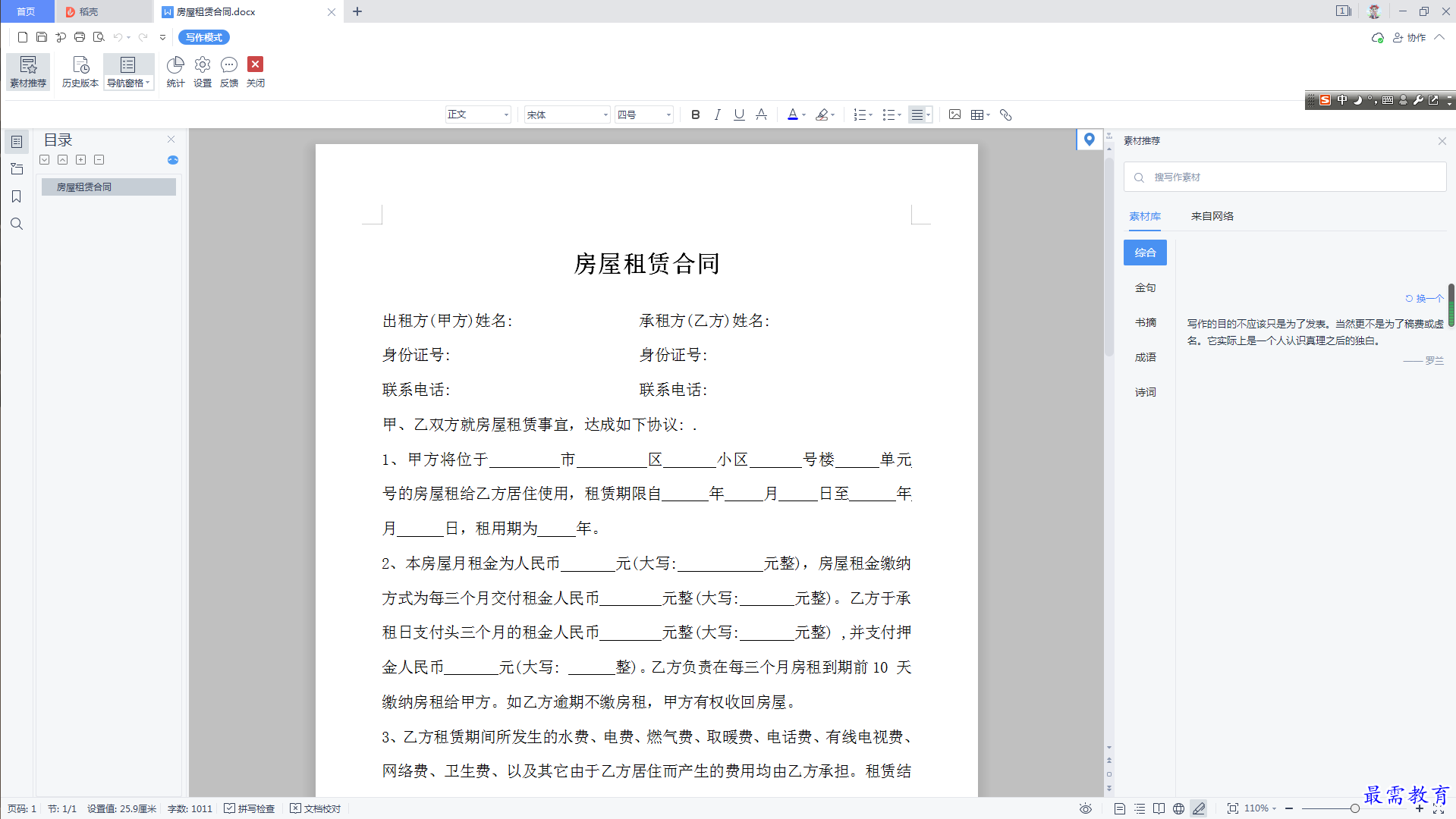Select the 诗词 category
1456x819 pixels.
tap(1145, 392)
